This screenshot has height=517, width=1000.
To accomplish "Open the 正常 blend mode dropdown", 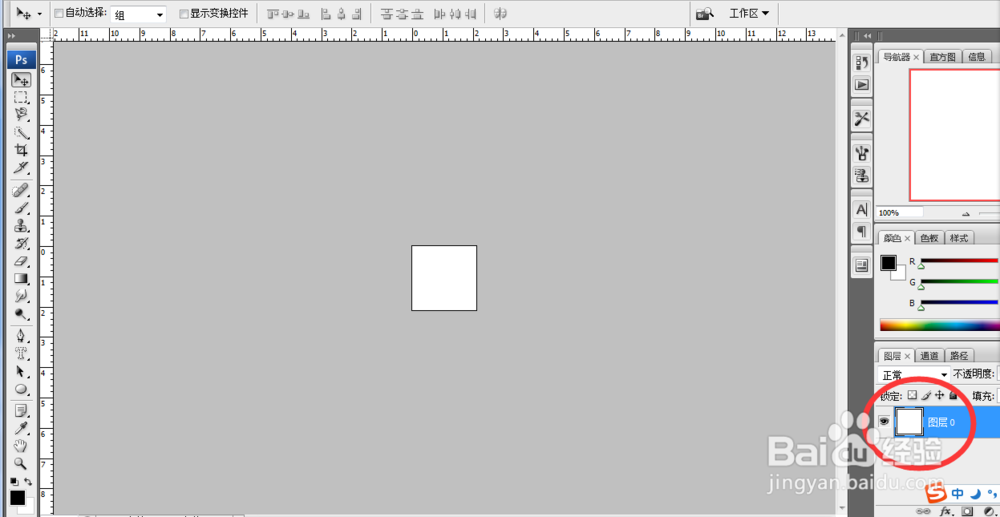I will (914, 375).
